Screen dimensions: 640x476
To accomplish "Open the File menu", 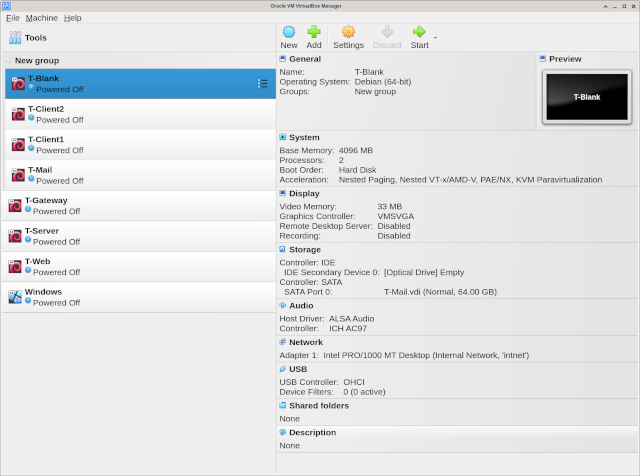I will tap(13, 18).
